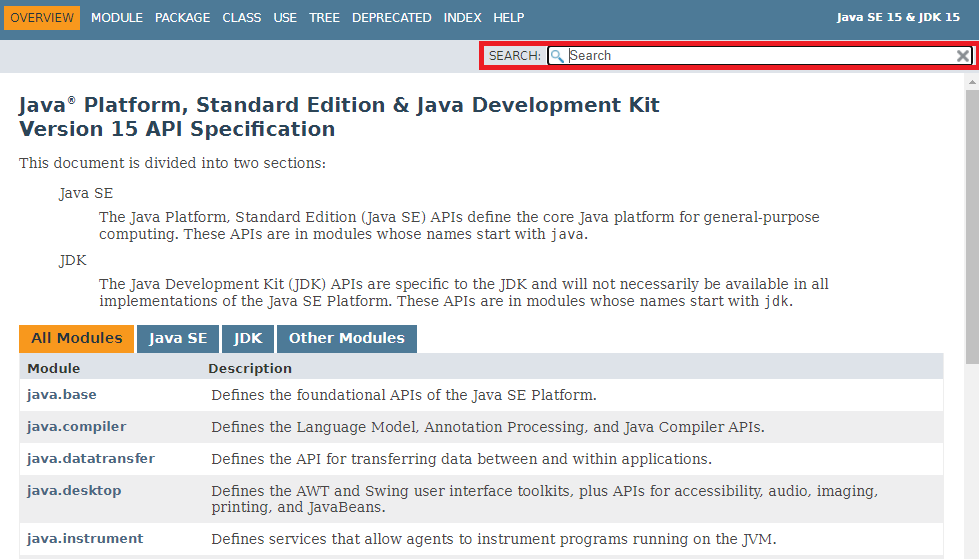Click the java.base description text
This screenshot has height=559, width=979.
(x=403, y=395)
